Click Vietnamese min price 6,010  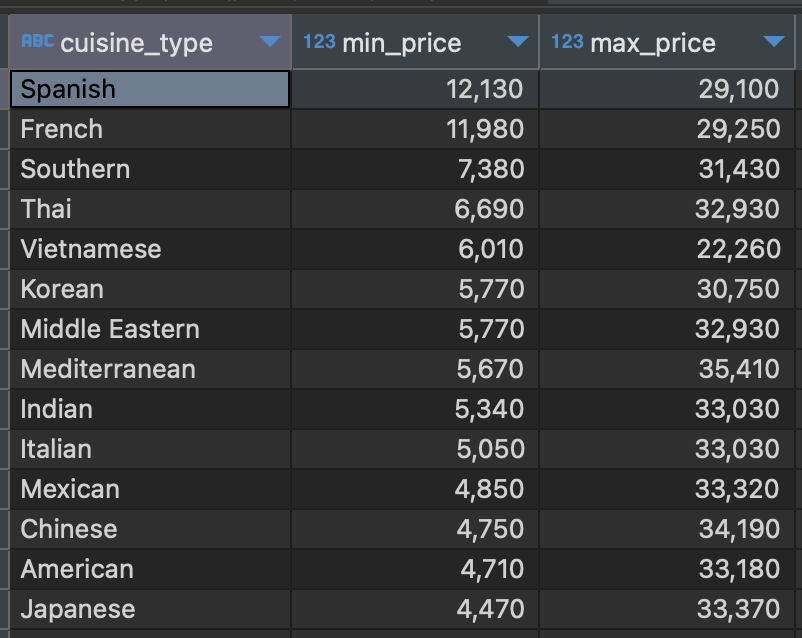491,249
